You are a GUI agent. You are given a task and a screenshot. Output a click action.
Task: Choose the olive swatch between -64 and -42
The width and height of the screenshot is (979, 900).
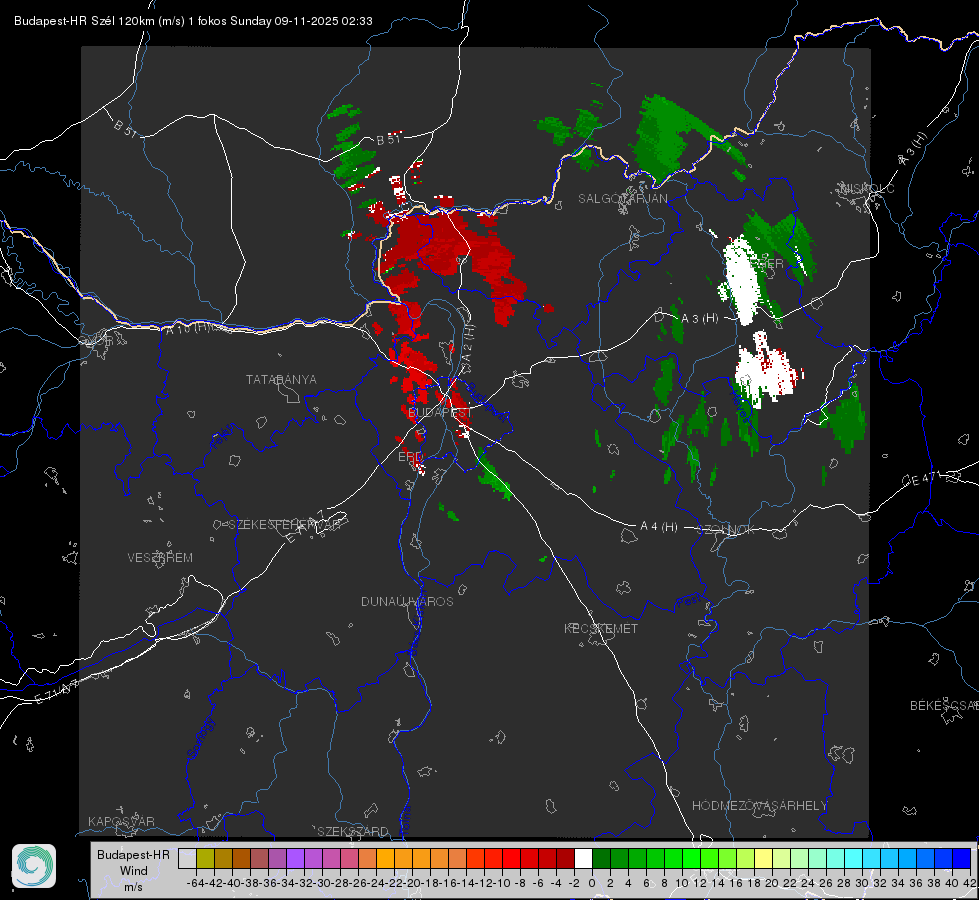point(205,858)
